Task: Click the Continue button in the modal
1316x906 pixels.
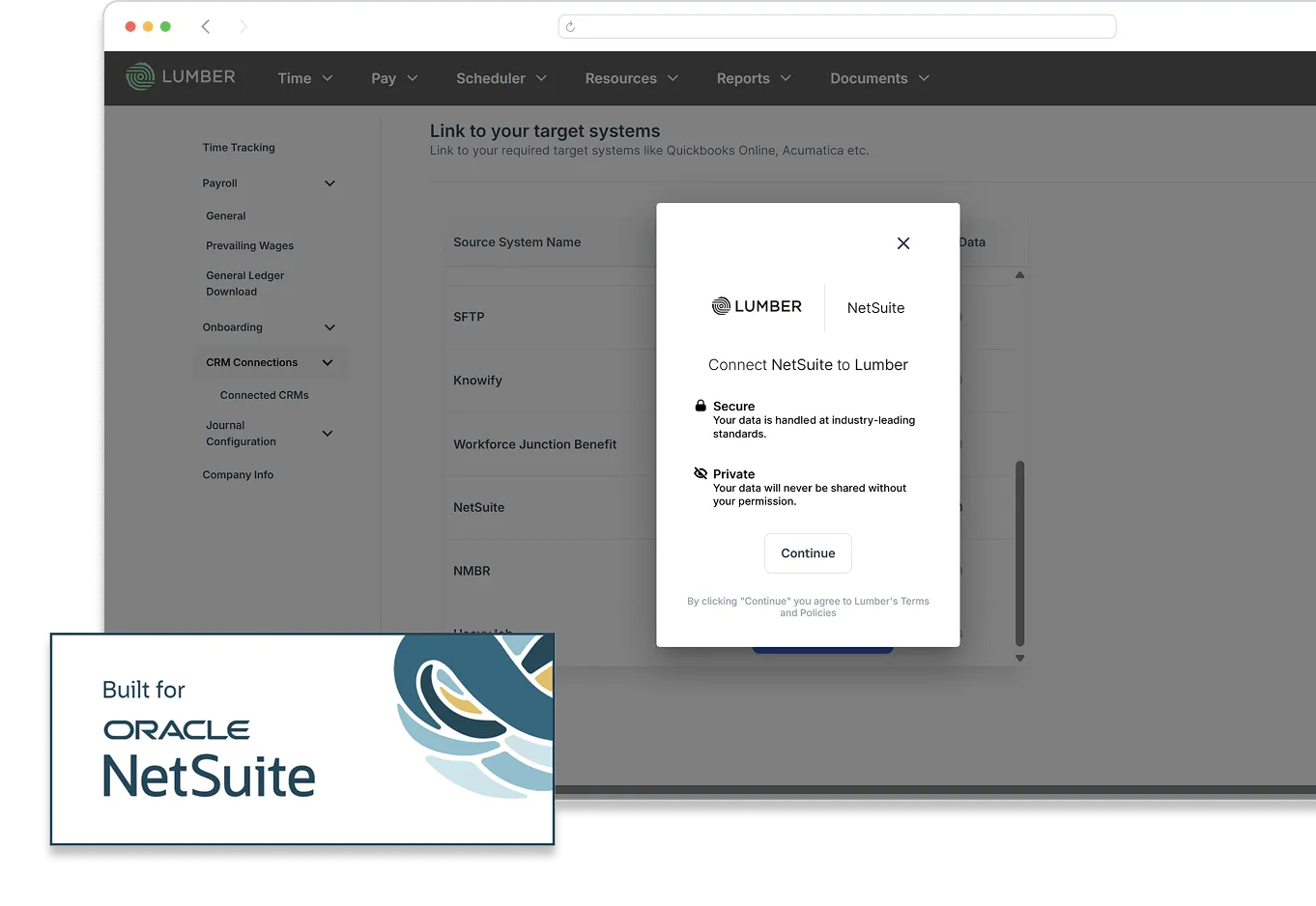Action: (808, 552)
